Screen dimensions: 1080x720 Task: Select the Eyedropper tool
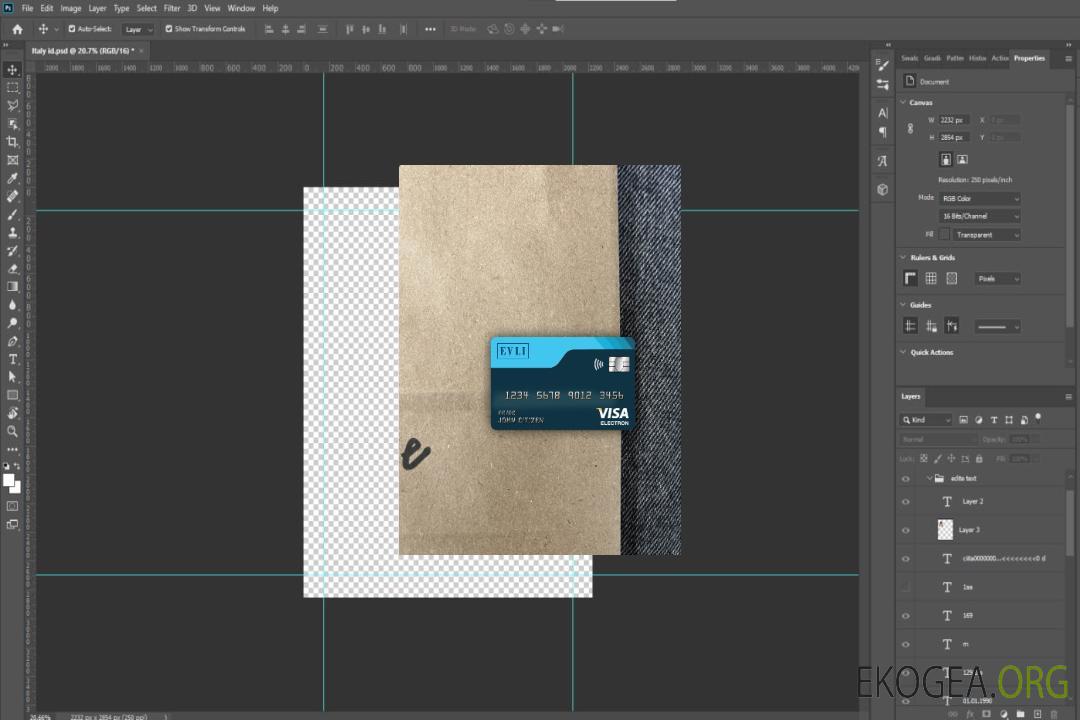point(12,178)
